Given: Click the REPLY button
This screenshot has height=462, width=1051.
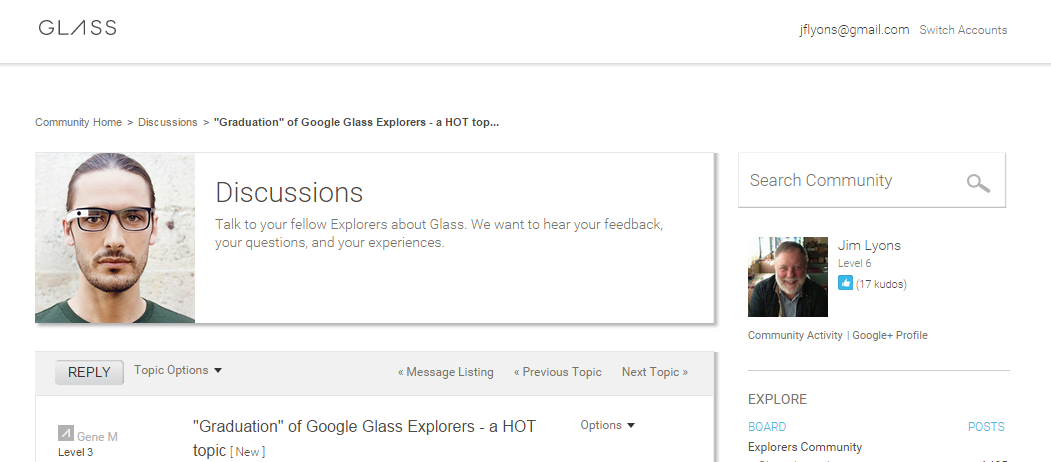Looking at the screenshot, I should pyautogui.click(x=89, y=372).
